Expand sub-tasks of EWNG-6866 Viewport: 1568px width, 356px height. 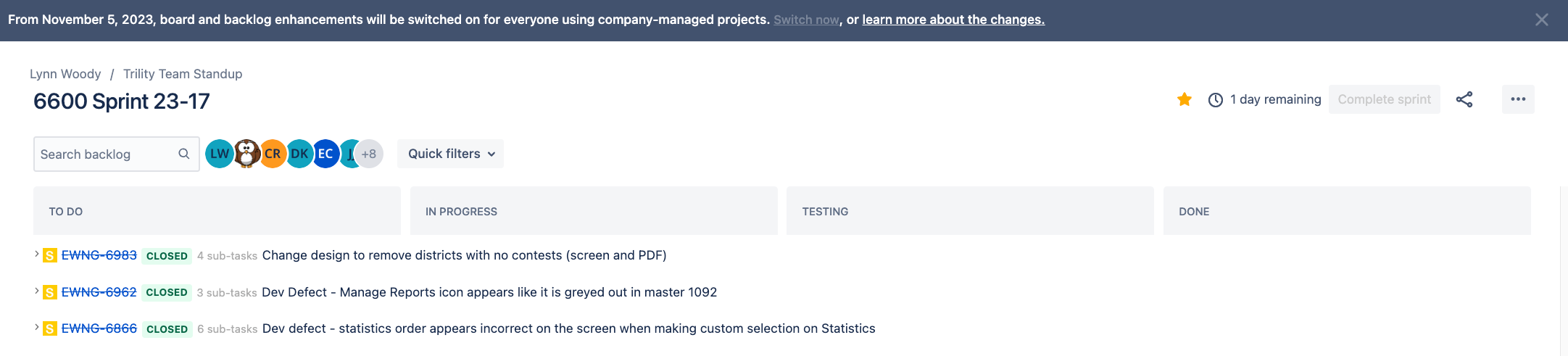[x=36, y=327]
